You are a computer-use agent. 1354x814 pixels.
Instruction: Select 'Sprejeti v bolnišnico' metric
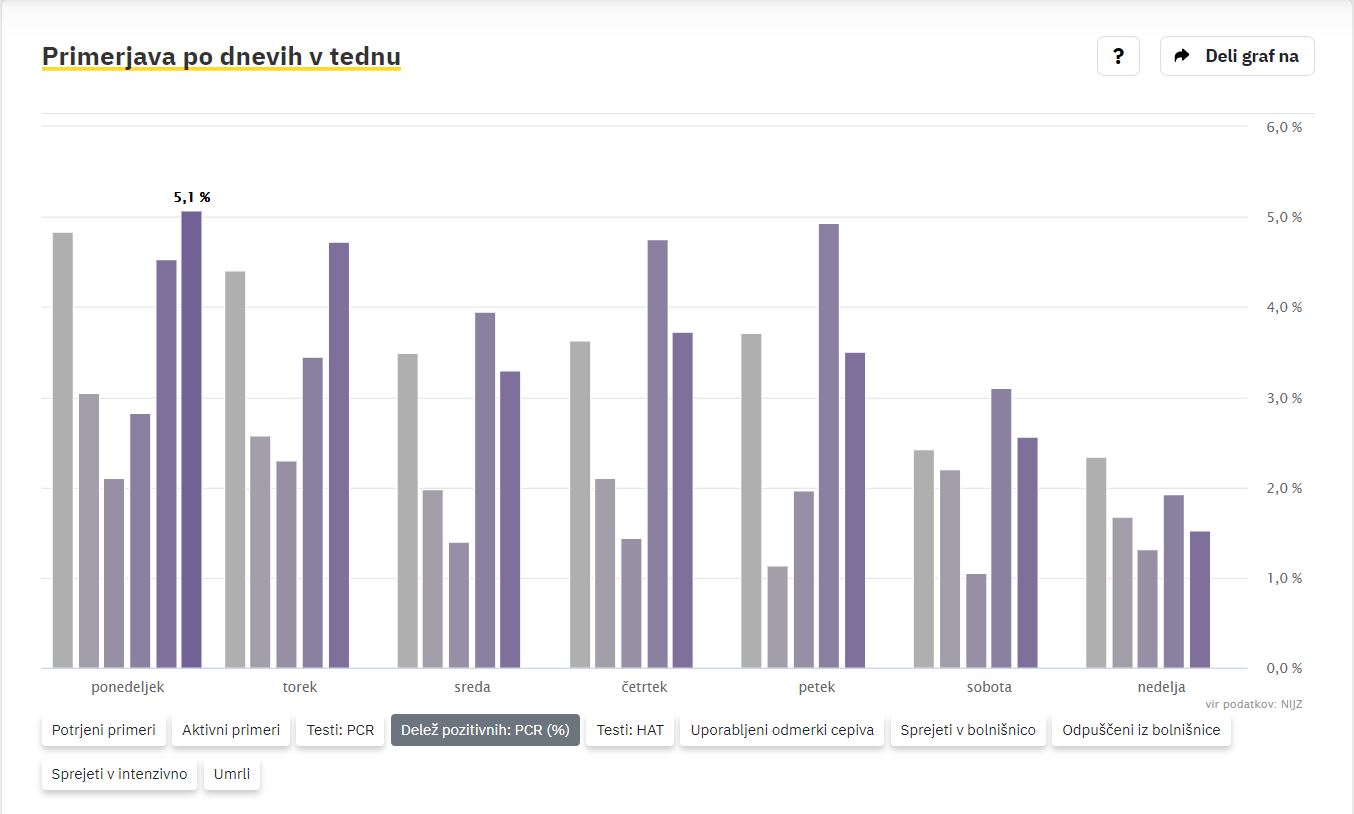(967, 730)
